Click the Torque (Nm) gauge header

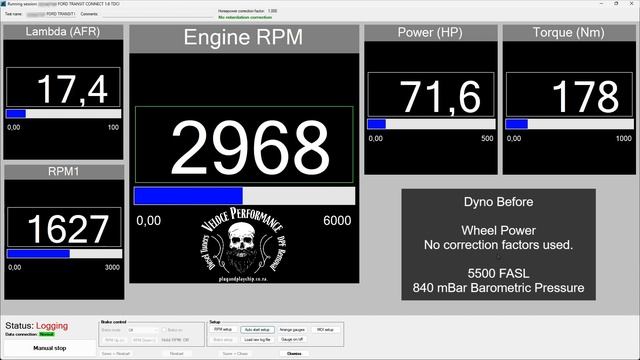(x=569, y=33)
